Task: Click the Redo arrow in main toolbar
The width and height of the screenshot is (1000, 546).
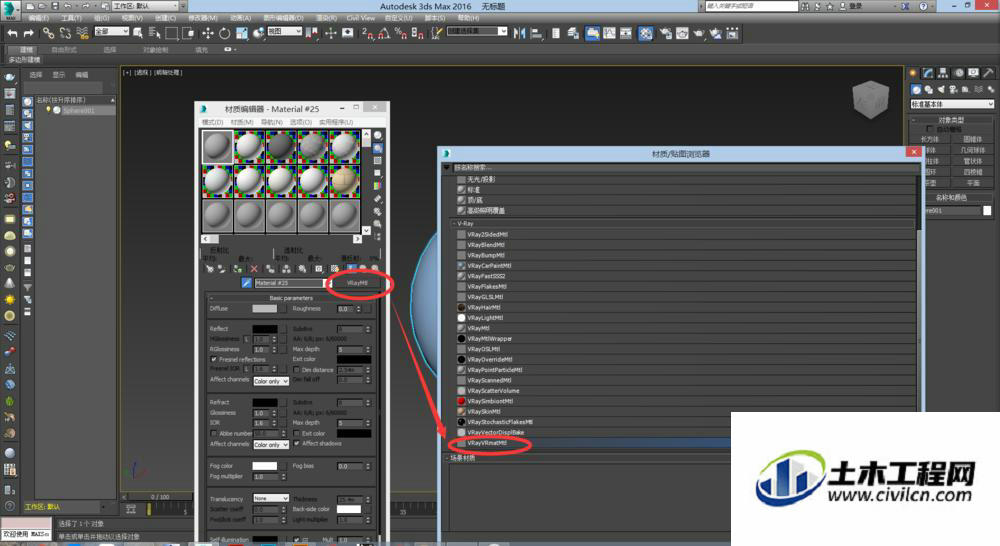Action: [x=29, y=33]
